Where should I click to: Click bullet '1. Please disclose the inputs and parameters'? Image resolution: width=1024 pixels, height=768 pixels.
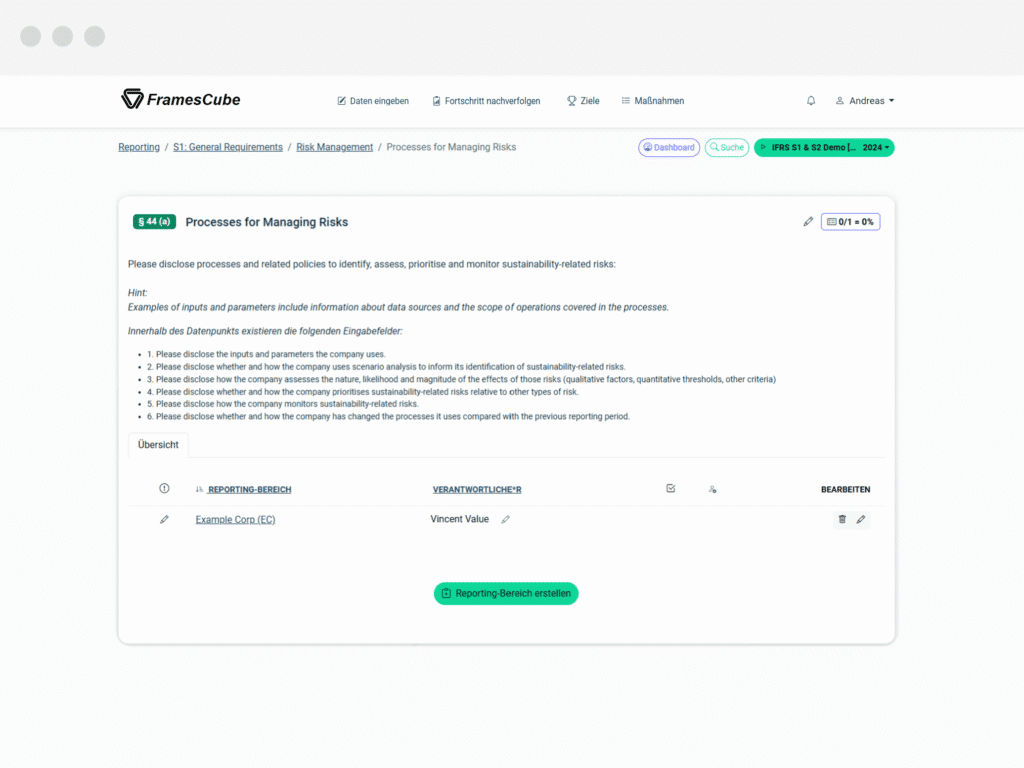click(266, 354)
